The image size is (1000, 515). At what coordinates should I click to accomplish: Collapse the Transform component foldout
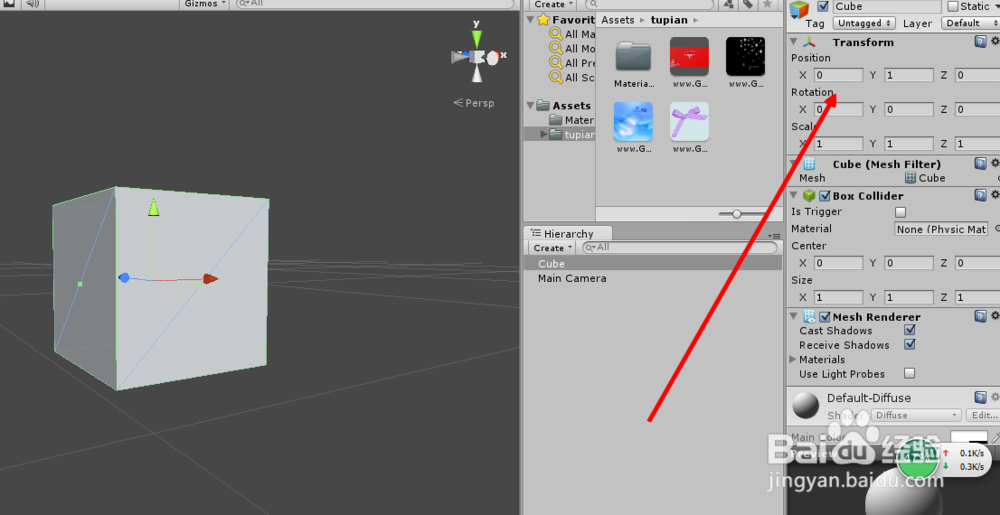(x=794, y=42)
